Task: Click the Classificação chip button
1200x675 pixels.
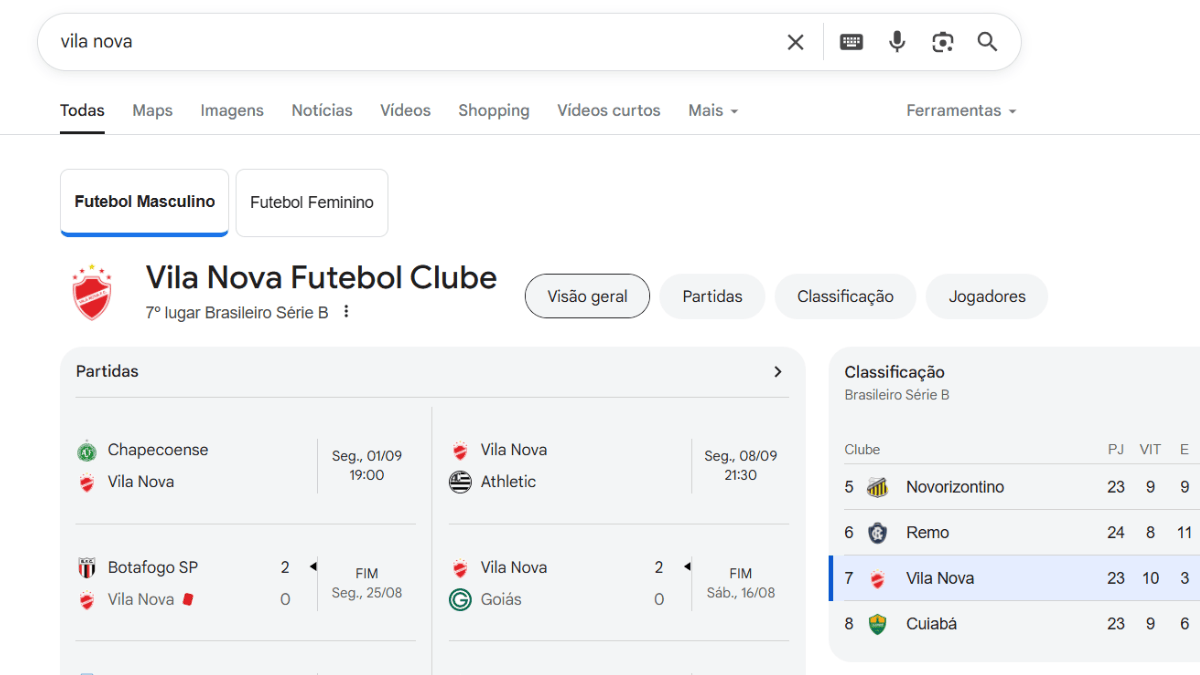Action: (845, 297)
